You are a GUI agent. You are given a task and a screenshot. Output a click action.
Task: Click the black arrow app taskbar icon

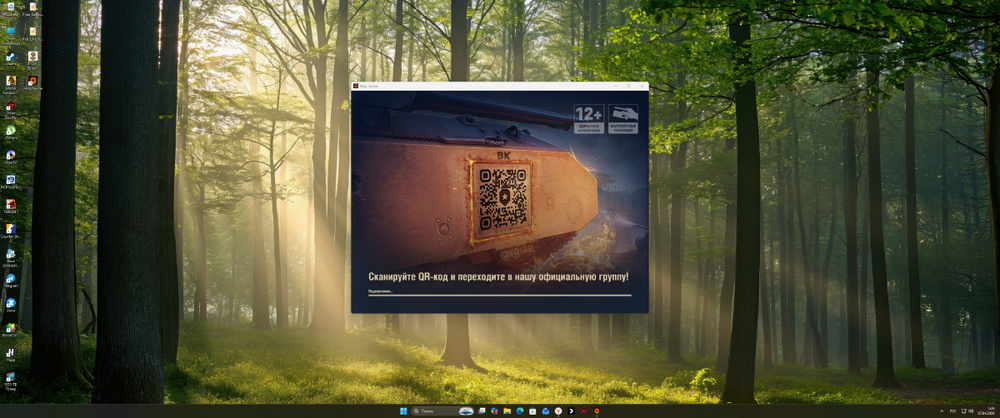pos(571,411)
